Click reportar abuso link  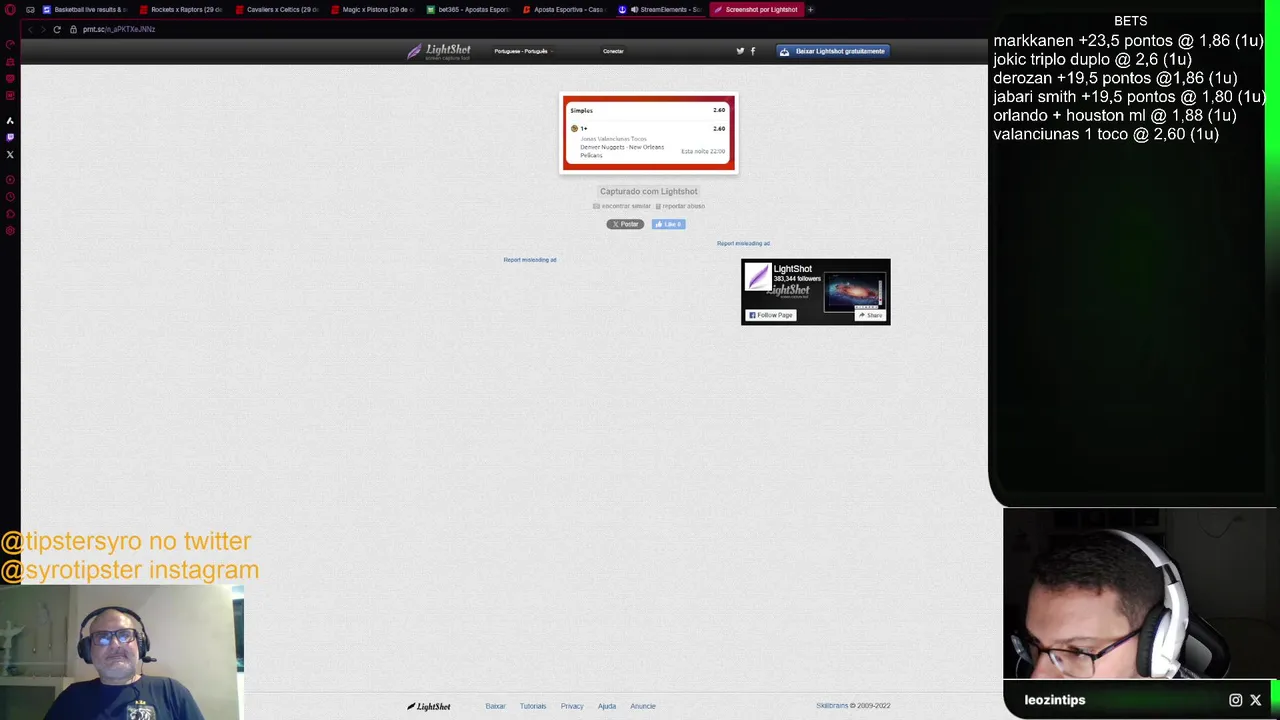680,206
